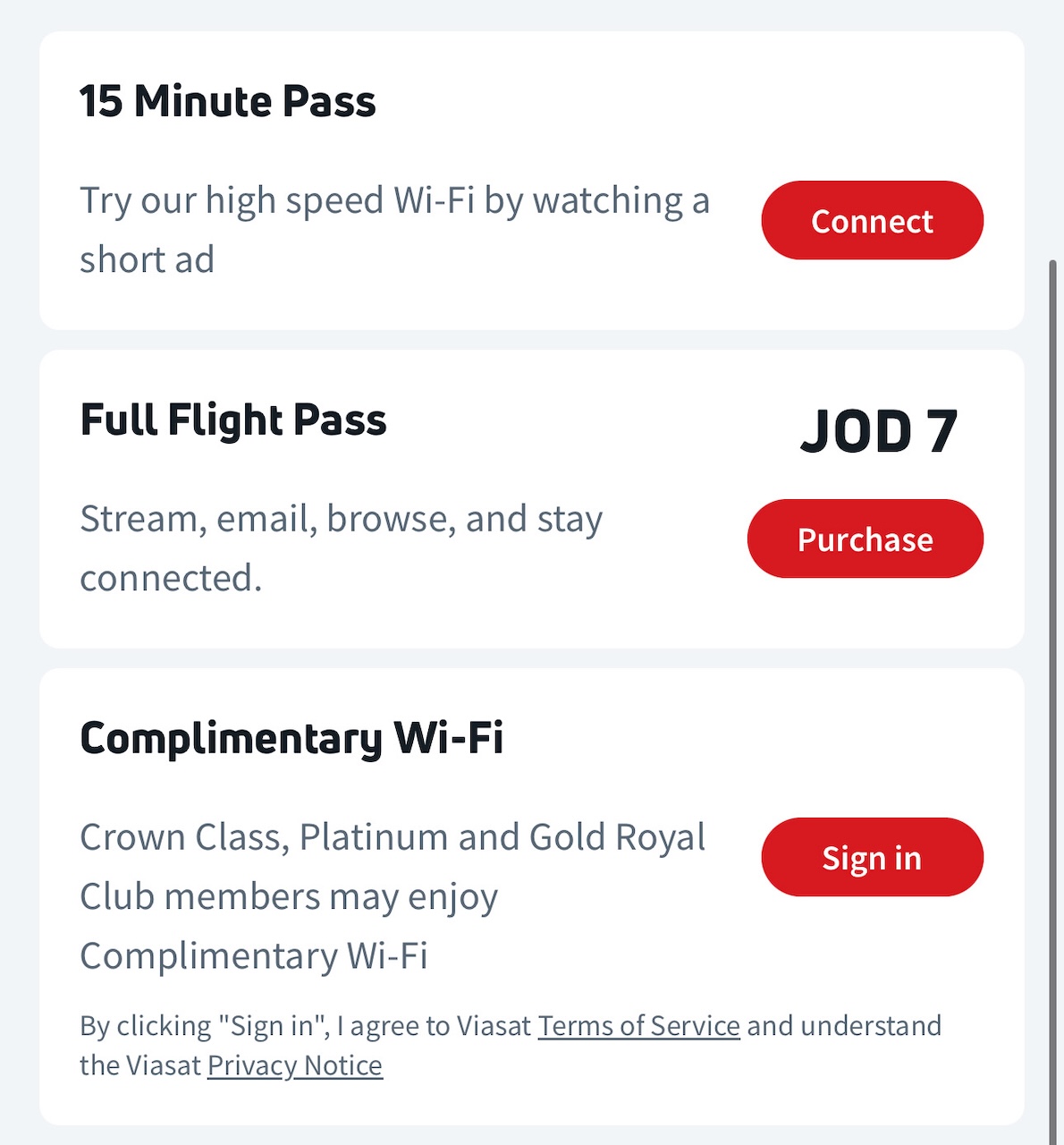The height and width of the screenshot is (1145, 1064).
Task: Purchase the Full Flight Pass
Action: tap(865, 539)
